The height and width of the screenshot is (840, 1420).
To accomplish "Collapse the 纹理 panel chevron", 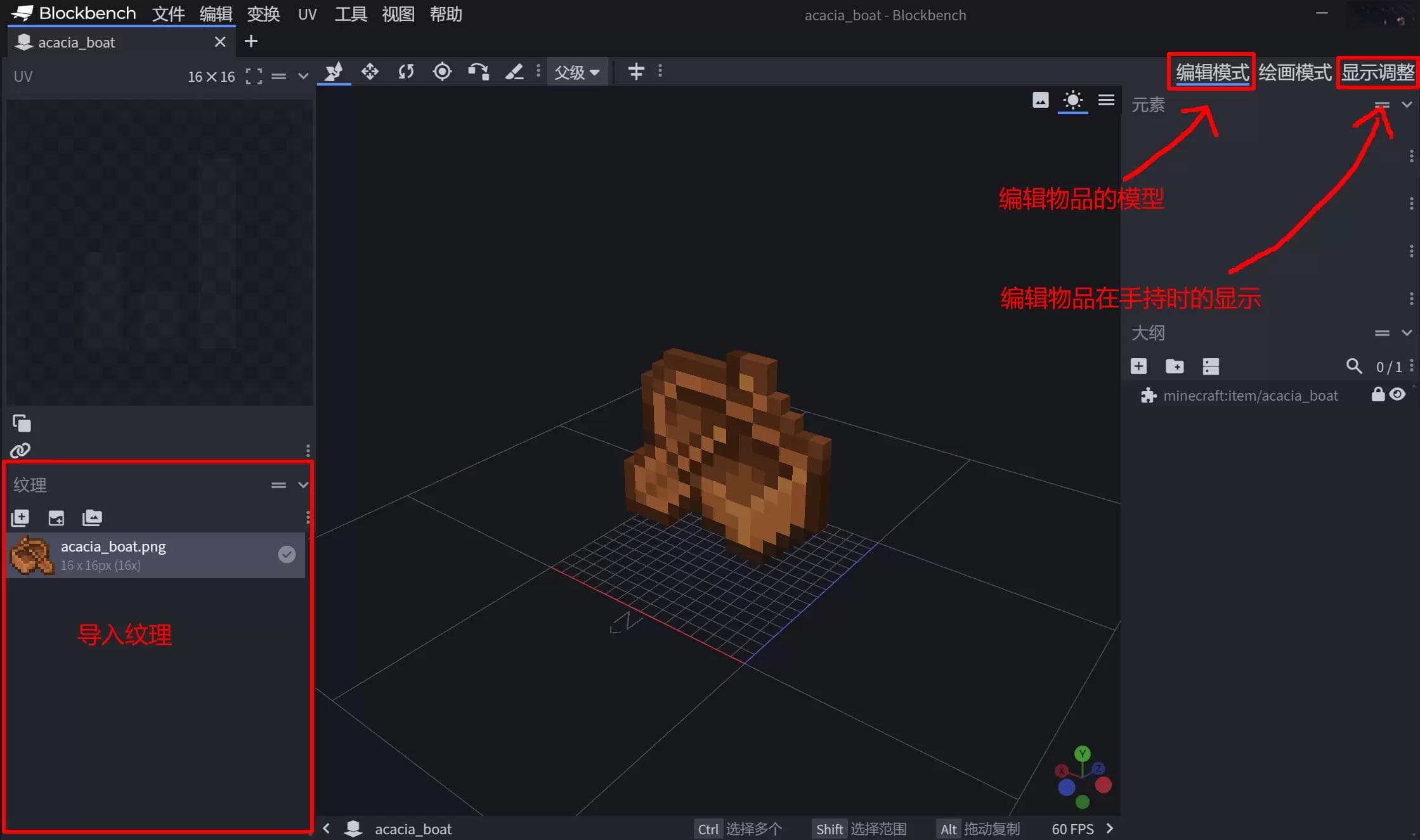I will pos(303,485).
